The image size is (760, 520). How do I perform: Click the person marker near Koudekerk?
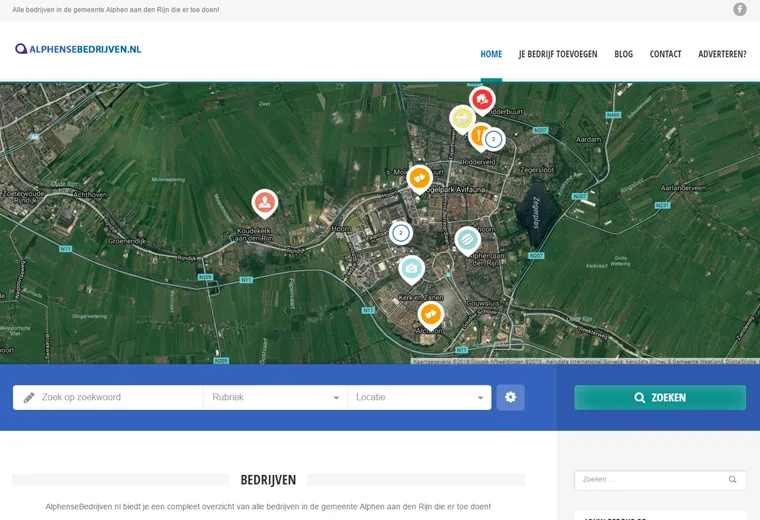(x=264, y=202)
